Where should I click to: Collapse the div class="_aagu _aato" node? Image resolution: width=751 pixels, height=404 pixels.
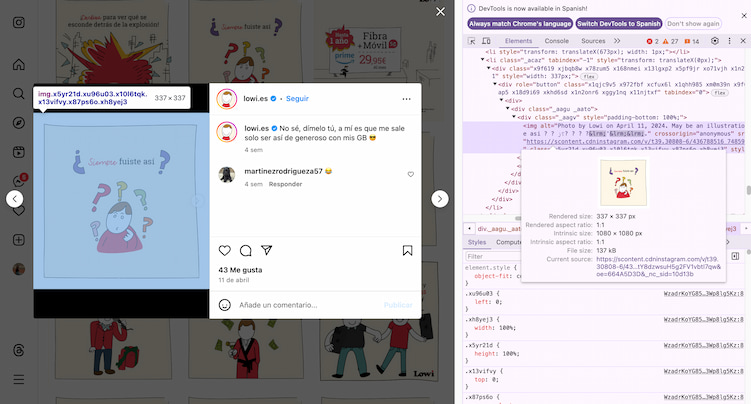pos(508,109)
